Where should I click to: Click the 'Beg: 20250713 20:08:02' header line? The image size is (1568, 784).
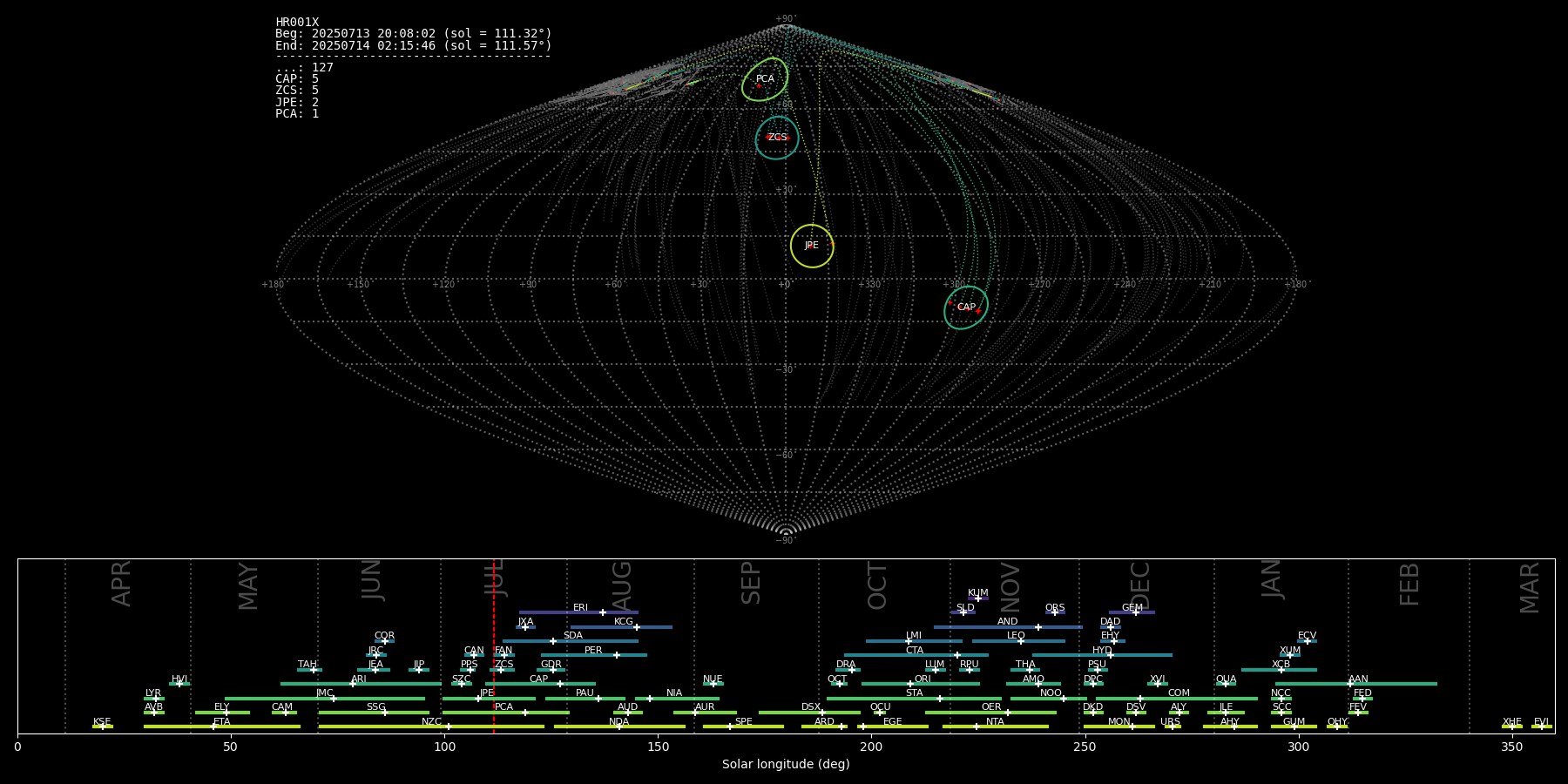(414, 34)
